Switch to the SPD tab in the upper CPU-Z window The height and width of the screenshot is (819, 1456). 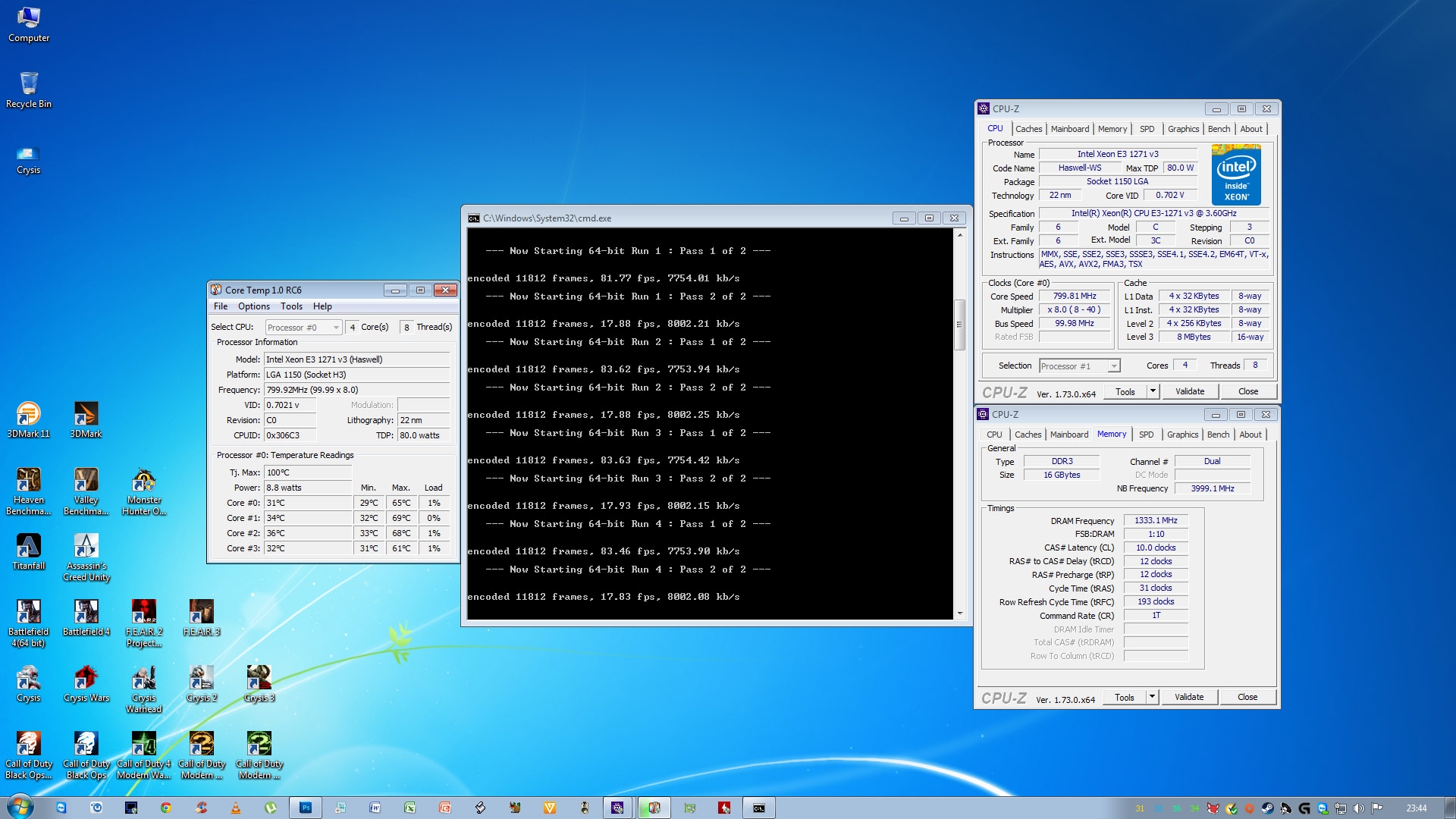click(1147, 129)
